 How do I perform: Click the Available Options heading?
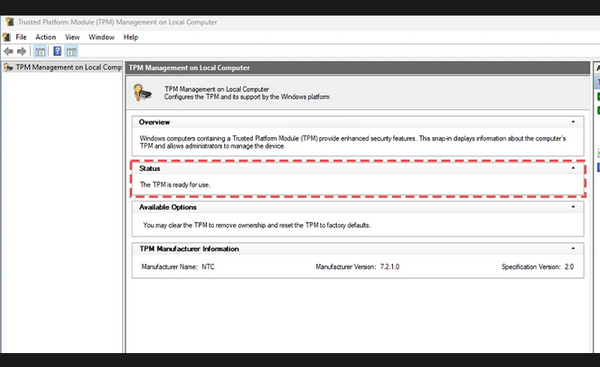pyautogui.click(x=168, y=207)
